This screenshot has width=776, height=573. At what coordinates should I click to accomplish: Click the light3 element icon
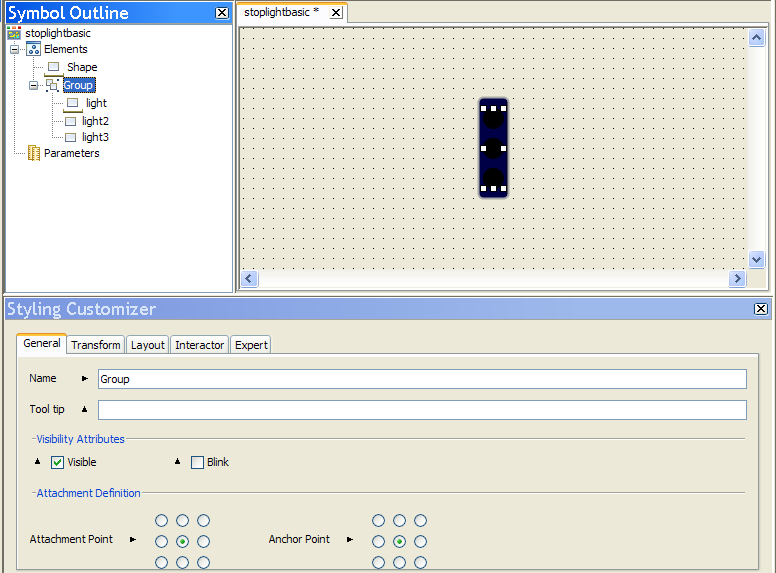point(70,137)
